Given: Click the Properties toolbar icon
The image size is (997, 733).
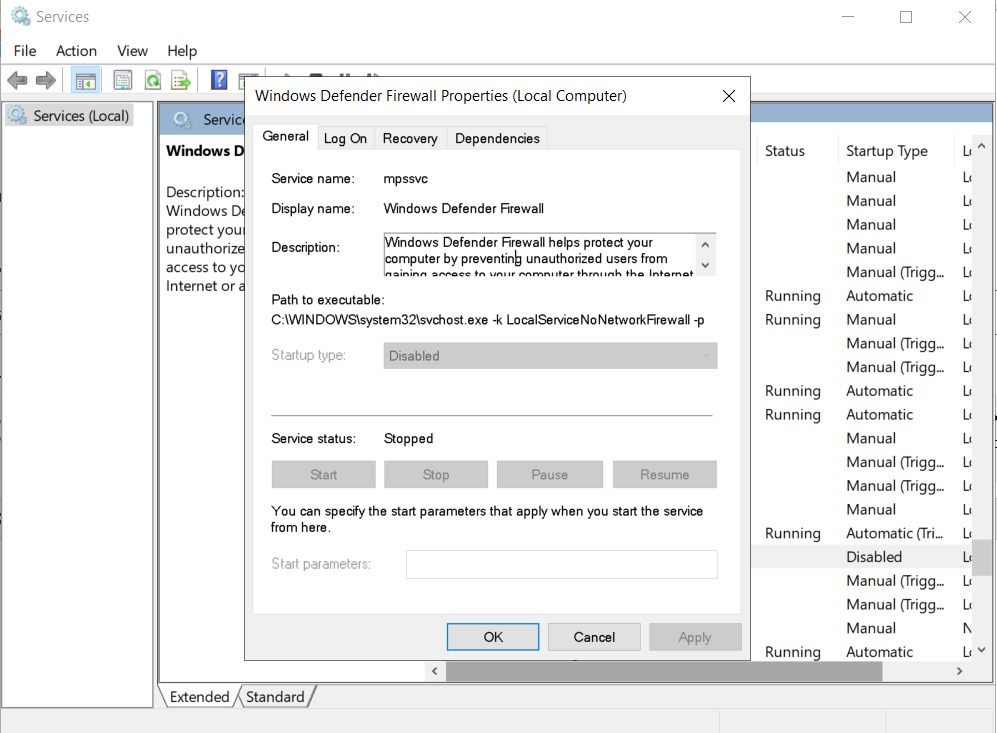Looking at the screenshot, I should pyautogui.click(x=123, y=80).
